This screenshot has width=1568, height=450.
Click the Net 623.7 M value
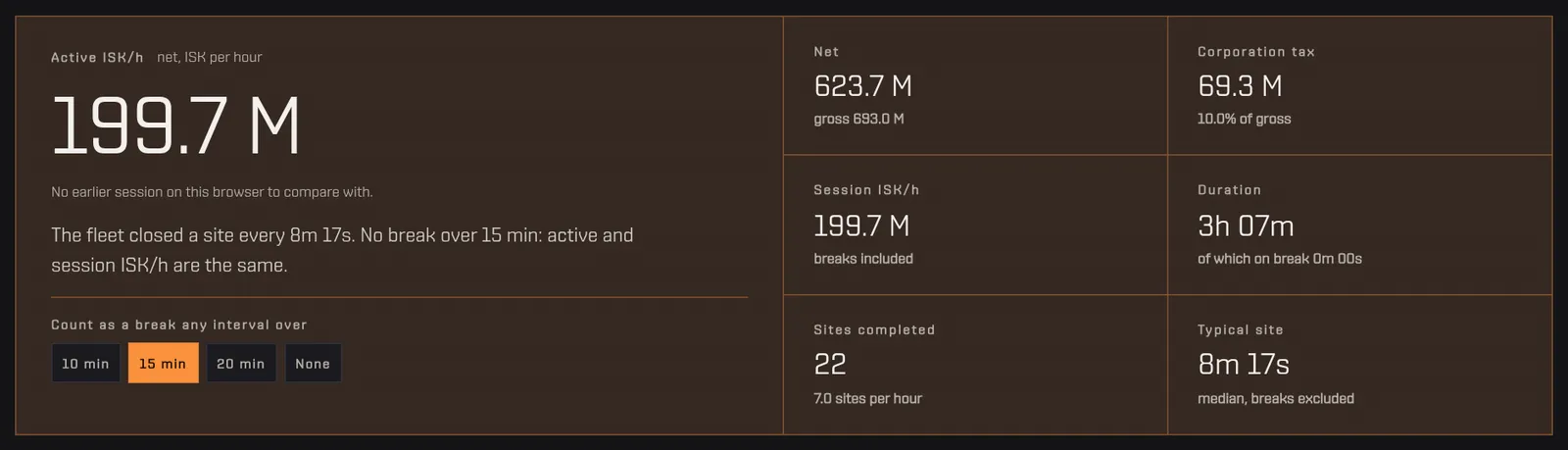click(862, 86)
